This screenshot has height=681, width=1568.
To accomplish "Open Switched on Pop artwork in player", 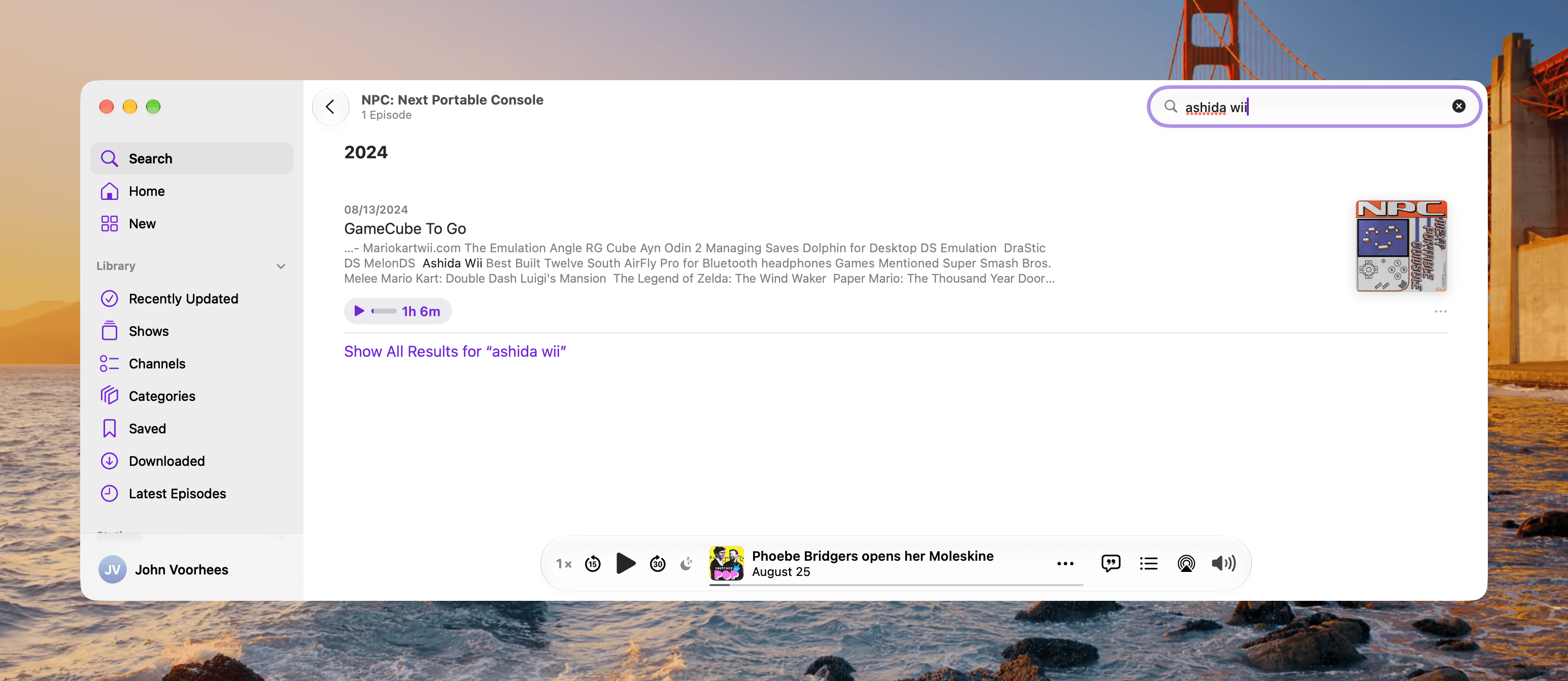I will (726, 564).
